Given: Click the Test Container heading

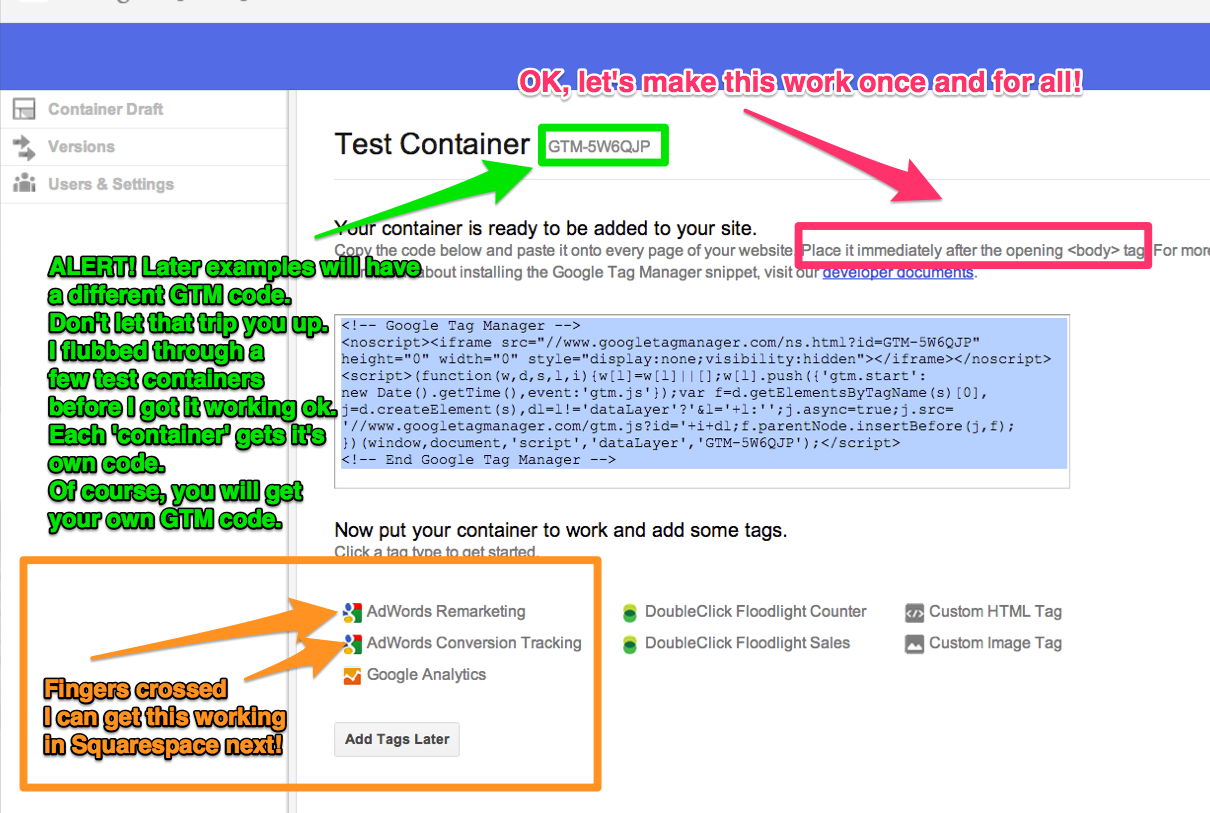Looking at the screenshot, I should pos(432,145).
